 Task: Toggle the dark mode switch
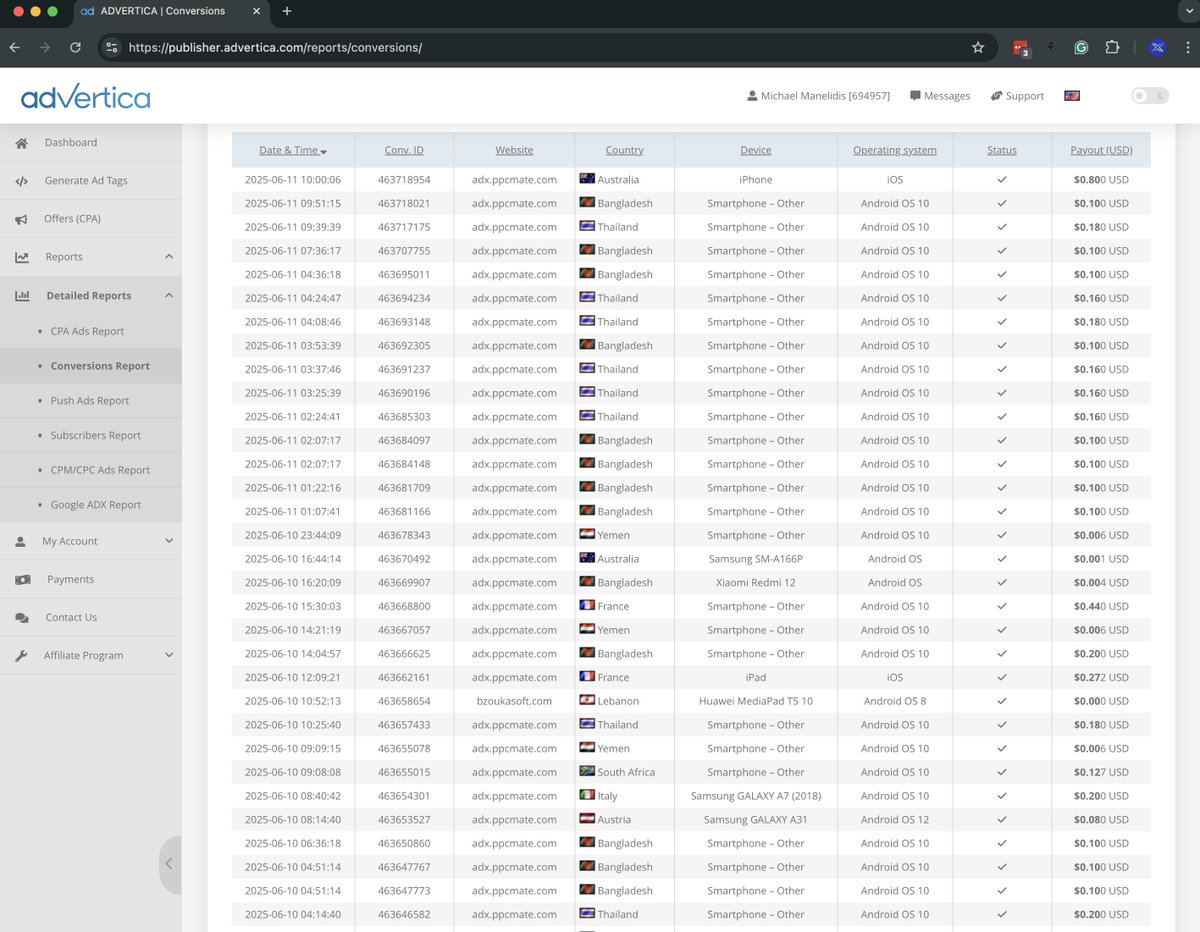click(1150, 96)
